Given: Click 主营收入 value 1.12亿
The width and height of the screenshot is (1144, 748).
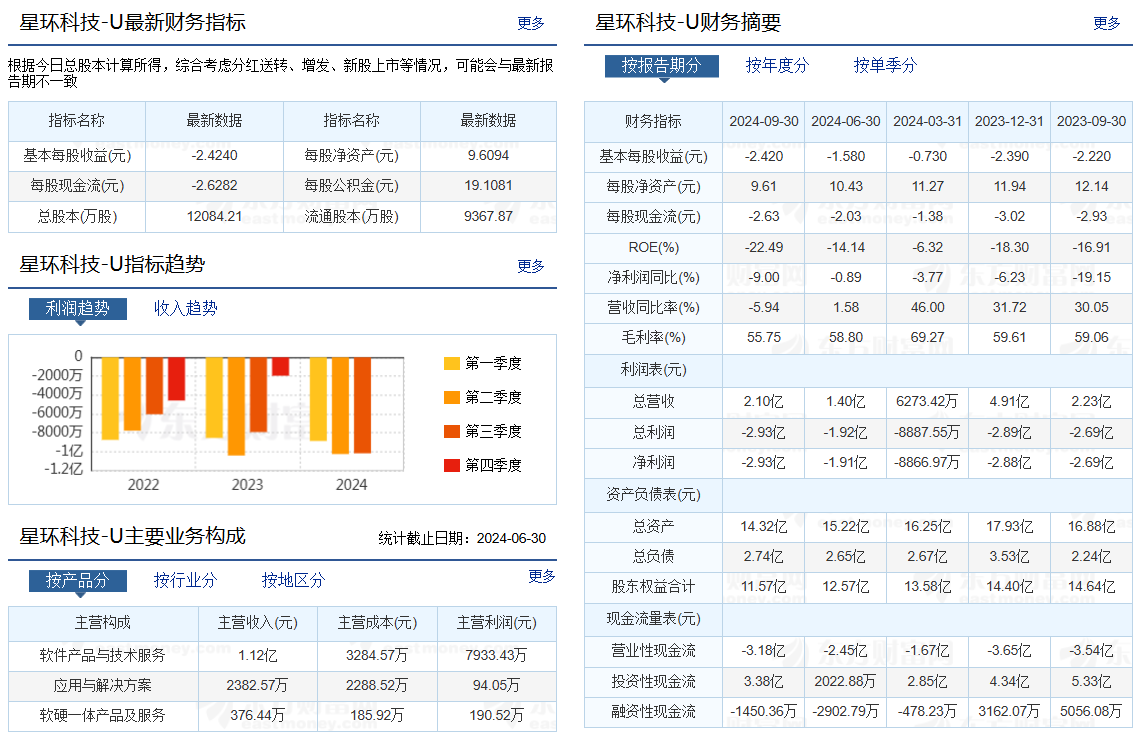Looking at the screenshot, I should tap(258, 655).
